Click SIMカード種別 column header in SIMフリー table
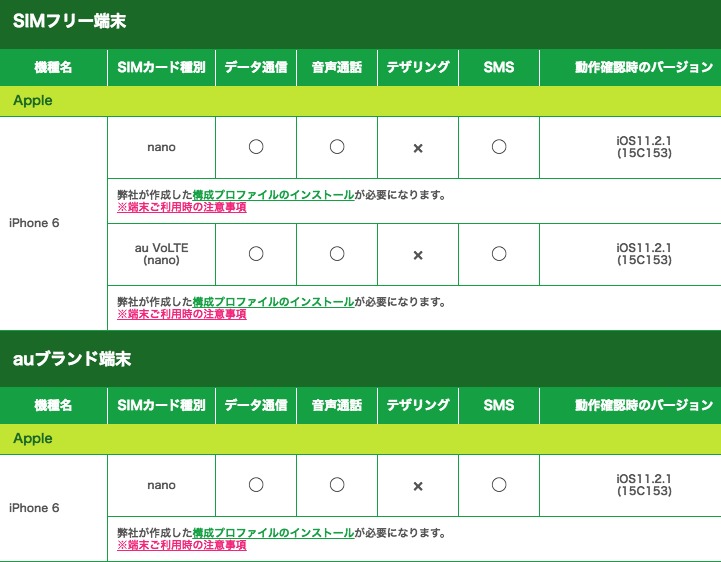The width and height of the screenshot is (721, 562). (161, 68)
